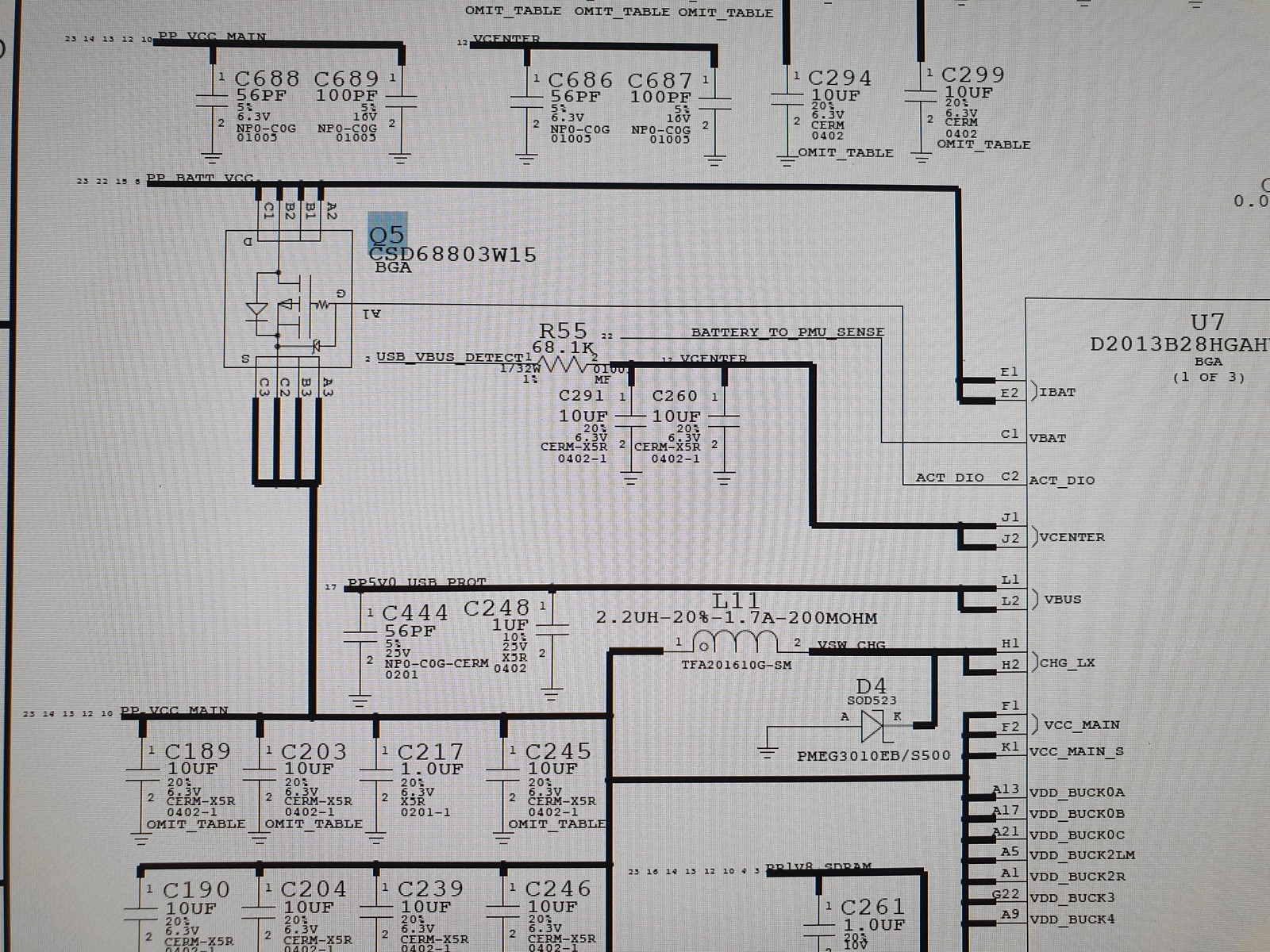Viewport: 1270px width, 952px height.
Task: Click the highlighted Q5 reference designator
Action: pyautogui.click(x=387, y=234)
